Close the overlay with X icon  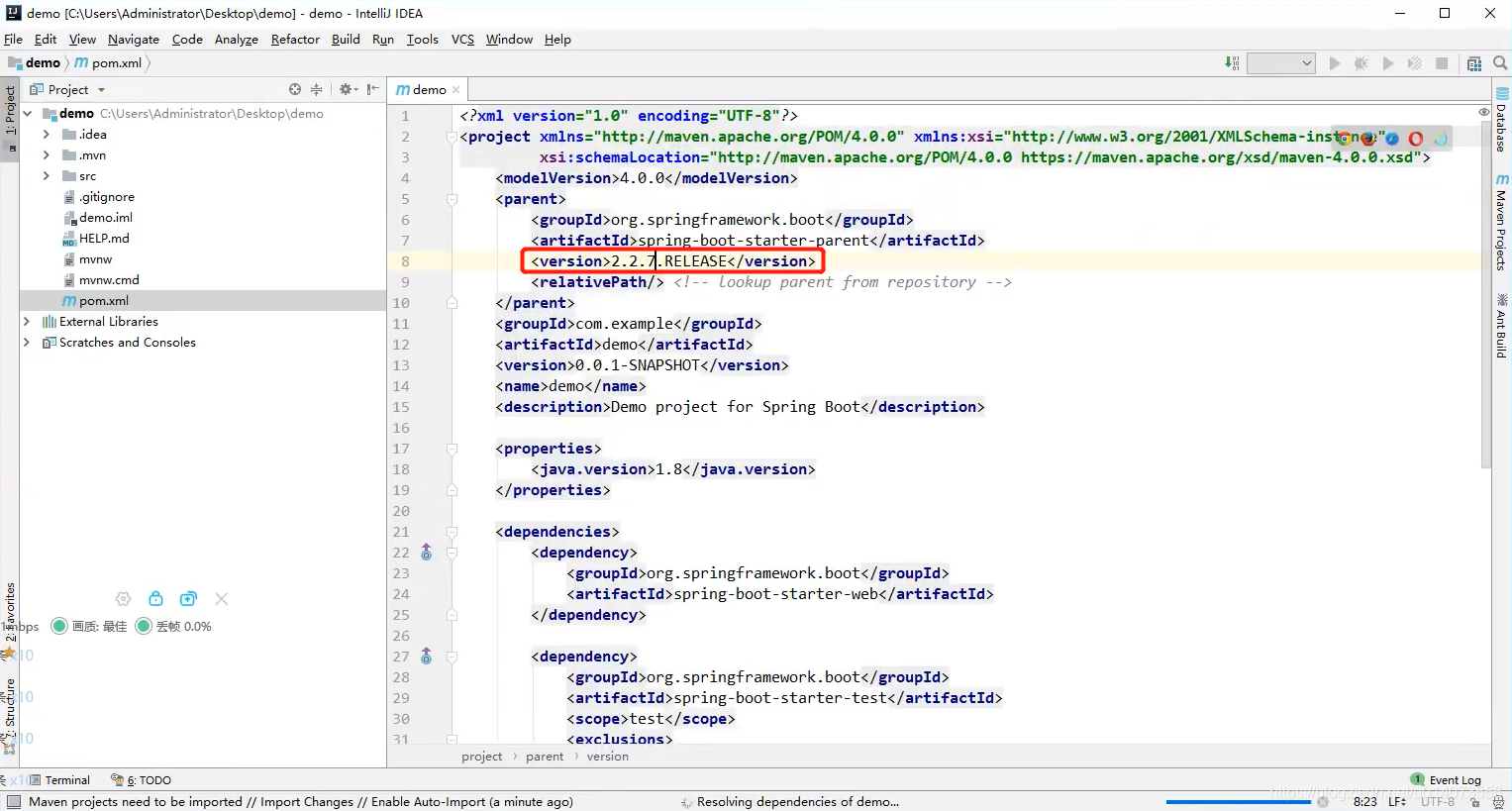222,599
